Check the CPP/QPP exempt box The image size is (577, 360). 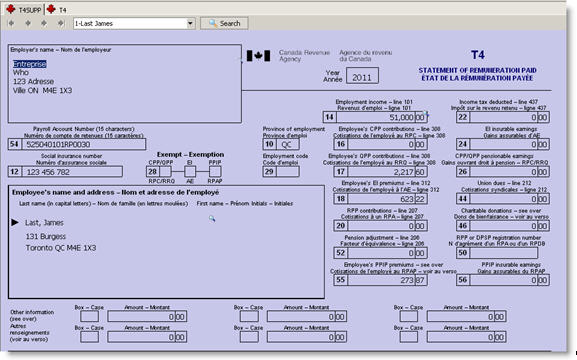pyautogui.click(x=166, y=172)
